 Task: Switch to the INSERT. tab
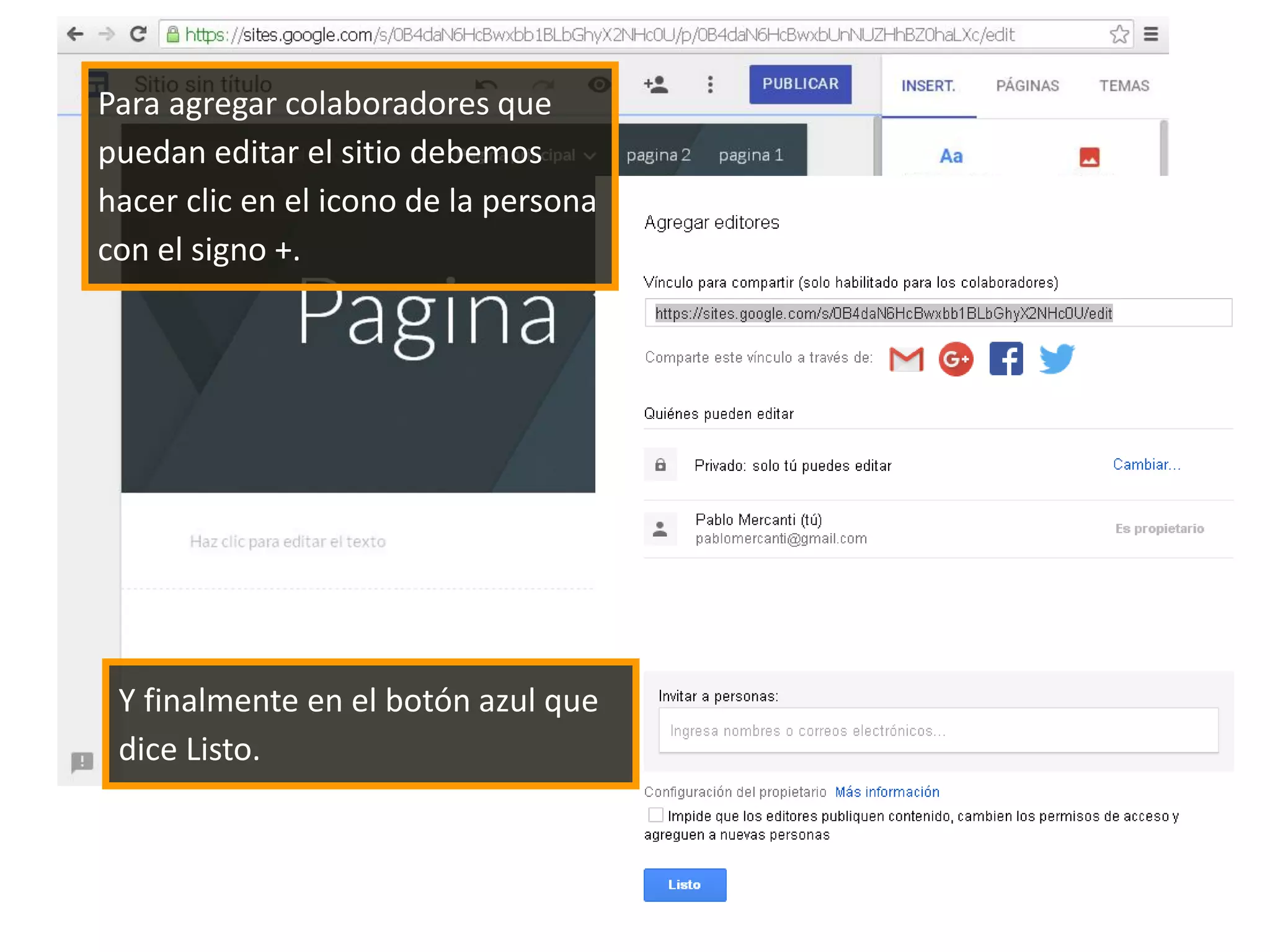pyautogui.click(x=928, y=86)
